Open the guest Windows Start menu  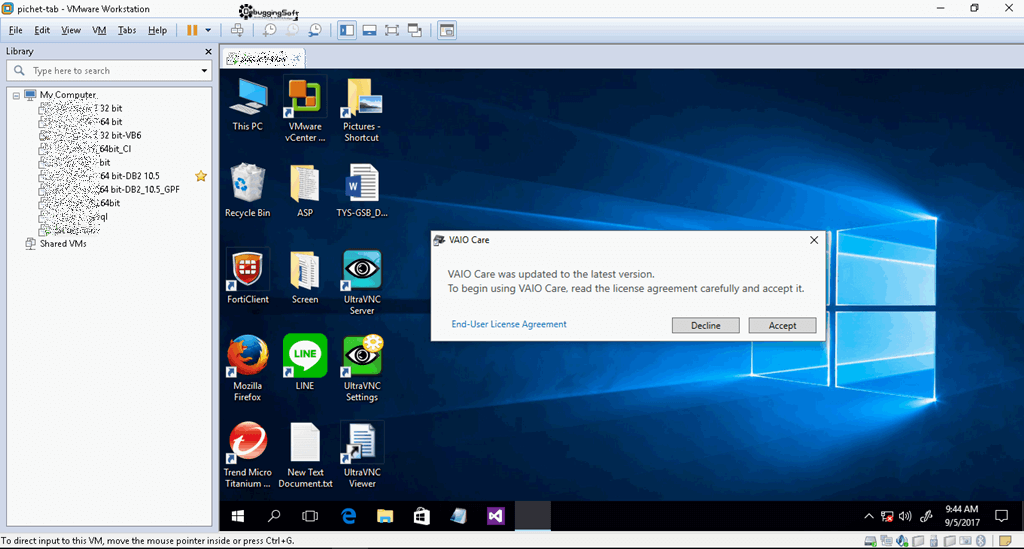pos(238,516)
